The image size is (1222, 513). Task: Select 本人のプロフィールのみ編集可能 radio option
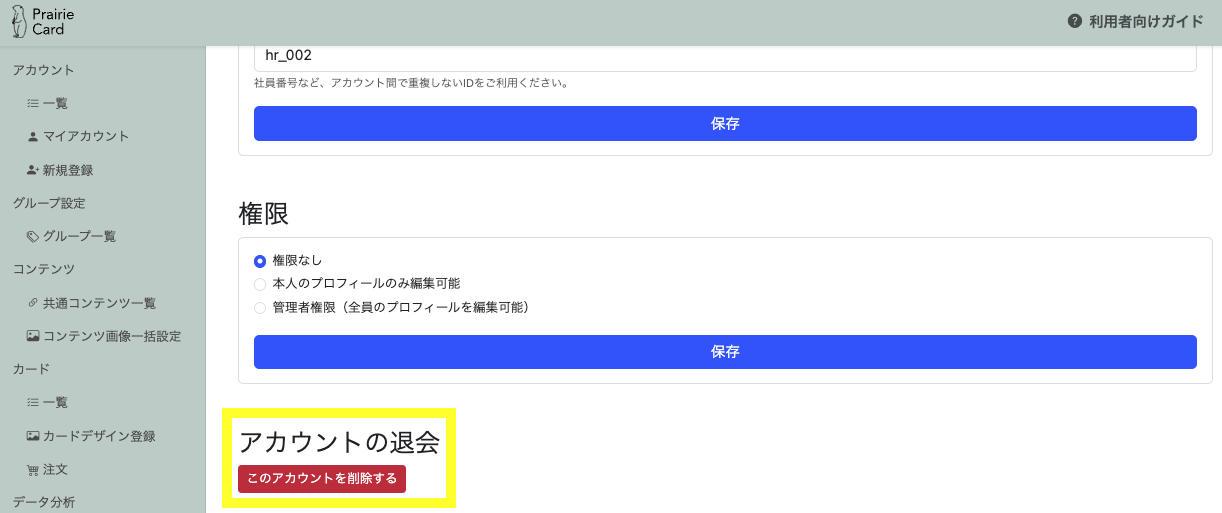[260, 284]
